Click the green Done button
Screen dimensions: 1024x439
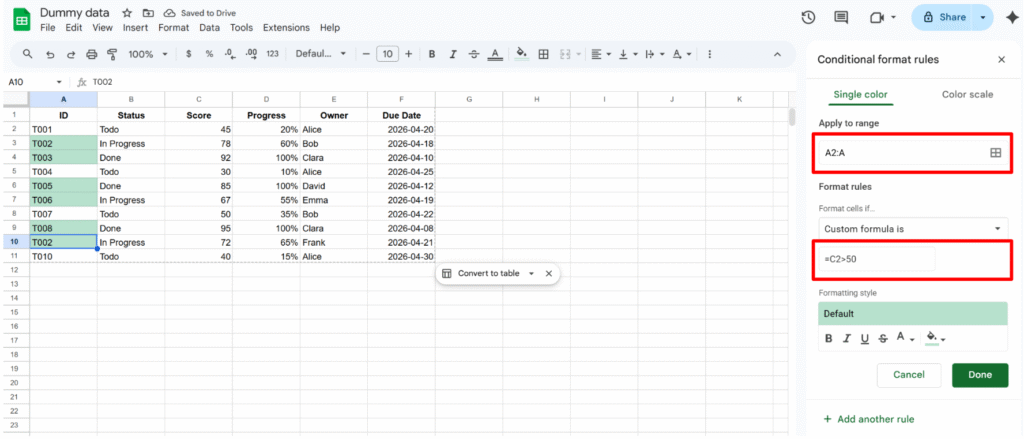pyautogui.click(x=979, y=375)
